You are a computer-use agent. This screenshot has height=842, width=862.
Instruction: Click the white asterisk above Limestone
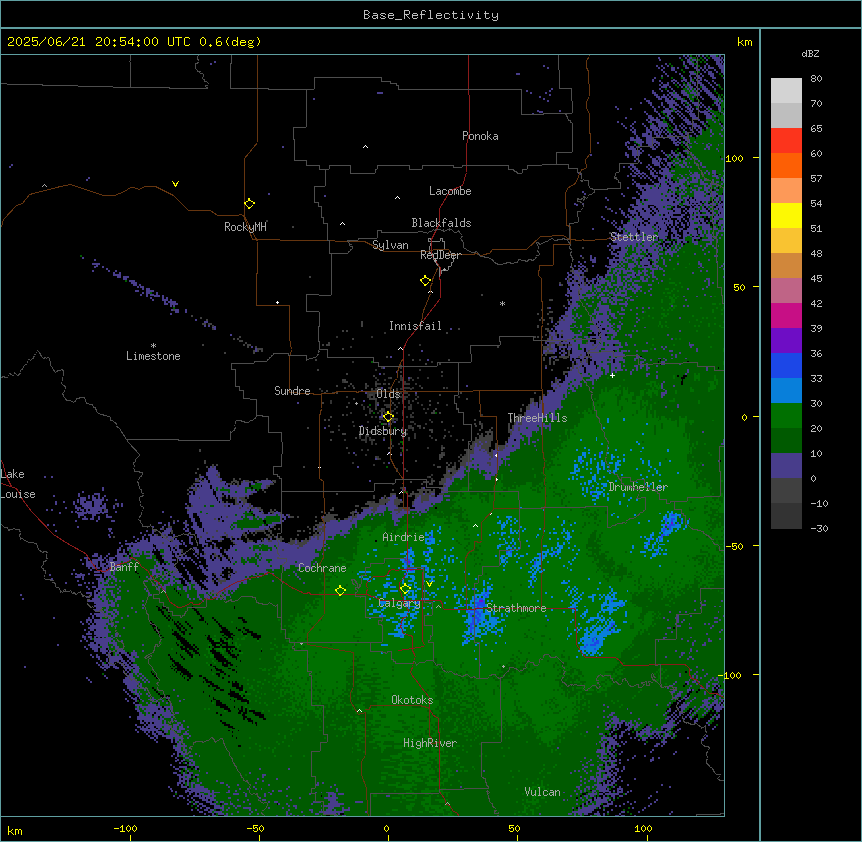[153, 346]
